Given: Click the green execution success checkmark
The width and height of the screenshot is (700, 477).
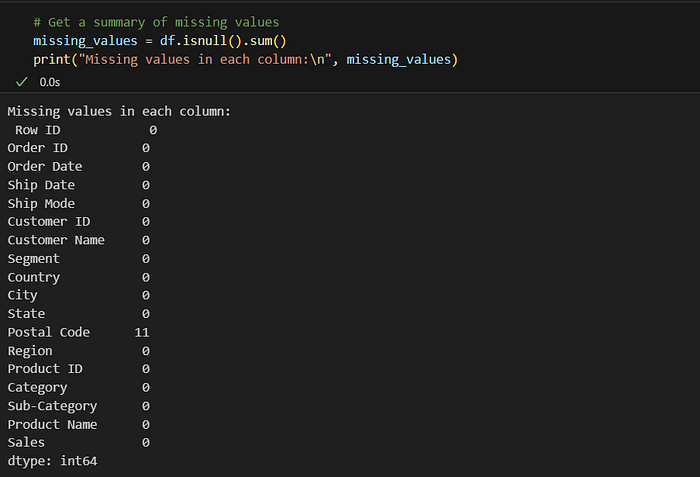Looking at the screenshot, I should coord(21,82).
